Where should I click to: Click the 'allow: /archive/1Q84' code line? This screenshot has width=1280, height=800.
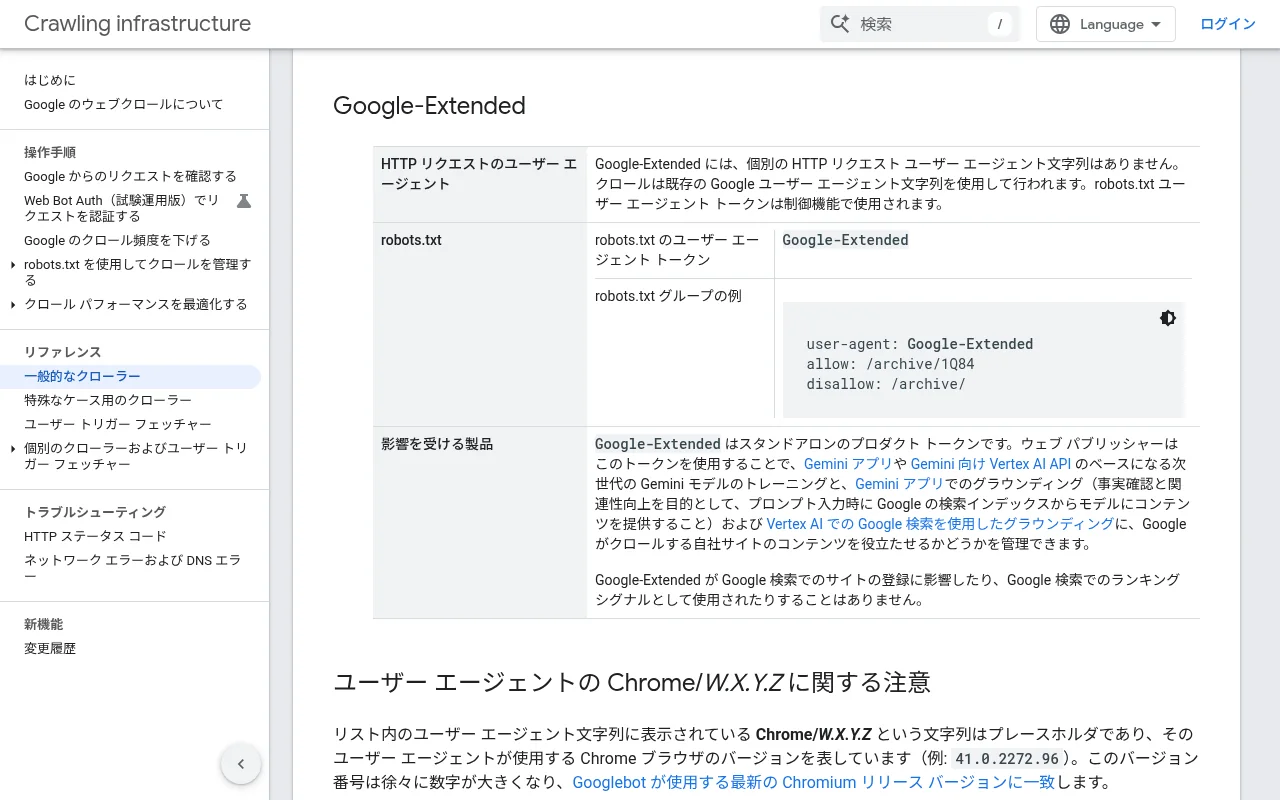pos(890,364)
